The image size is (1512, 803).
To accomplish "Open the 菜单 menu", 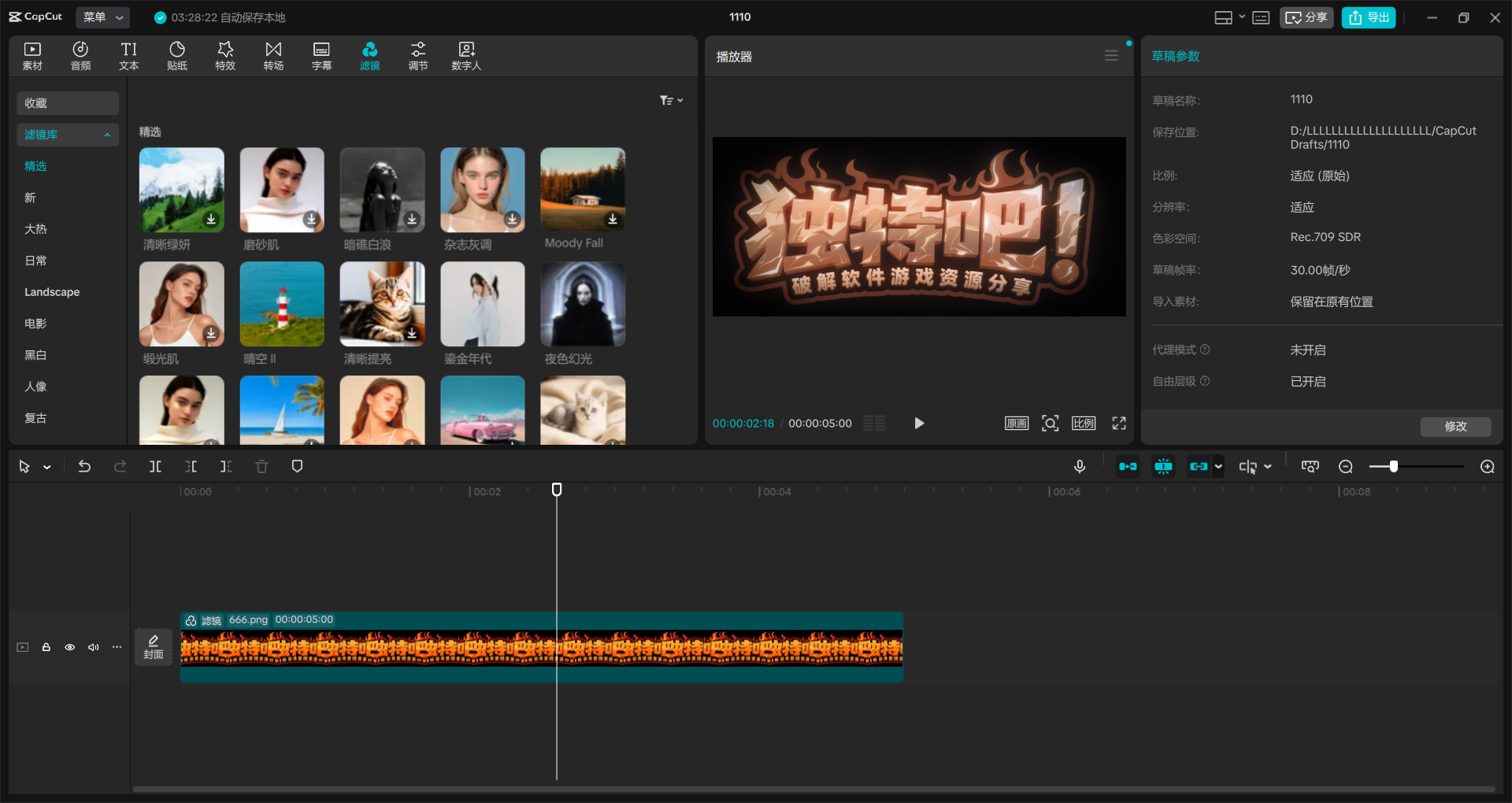I will click(x=102, y=17).
